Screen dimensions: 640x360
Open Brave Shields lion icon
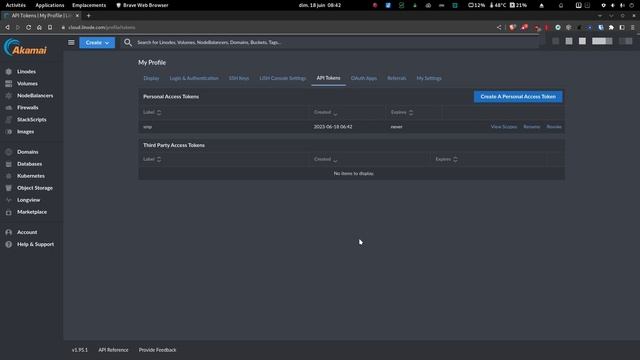pos(512,27)
